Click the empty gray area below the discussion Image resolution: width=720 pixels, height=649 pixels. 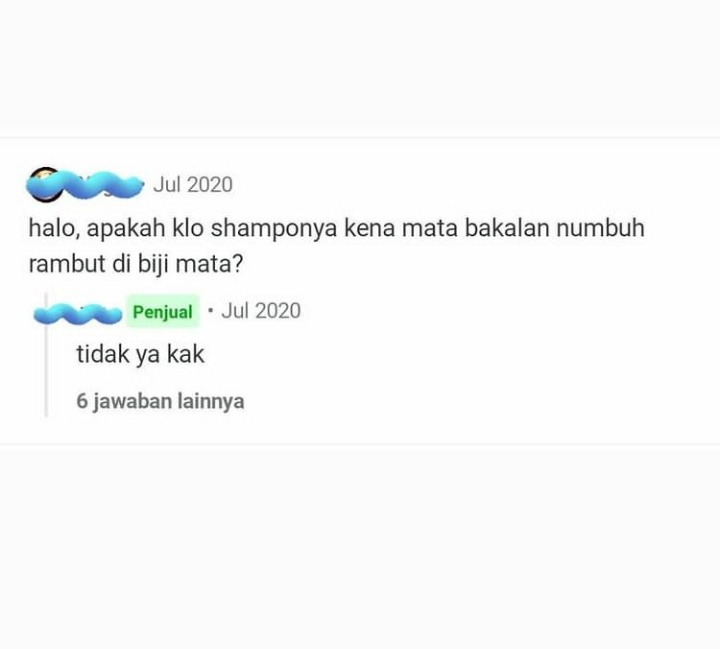click(360, 547)
